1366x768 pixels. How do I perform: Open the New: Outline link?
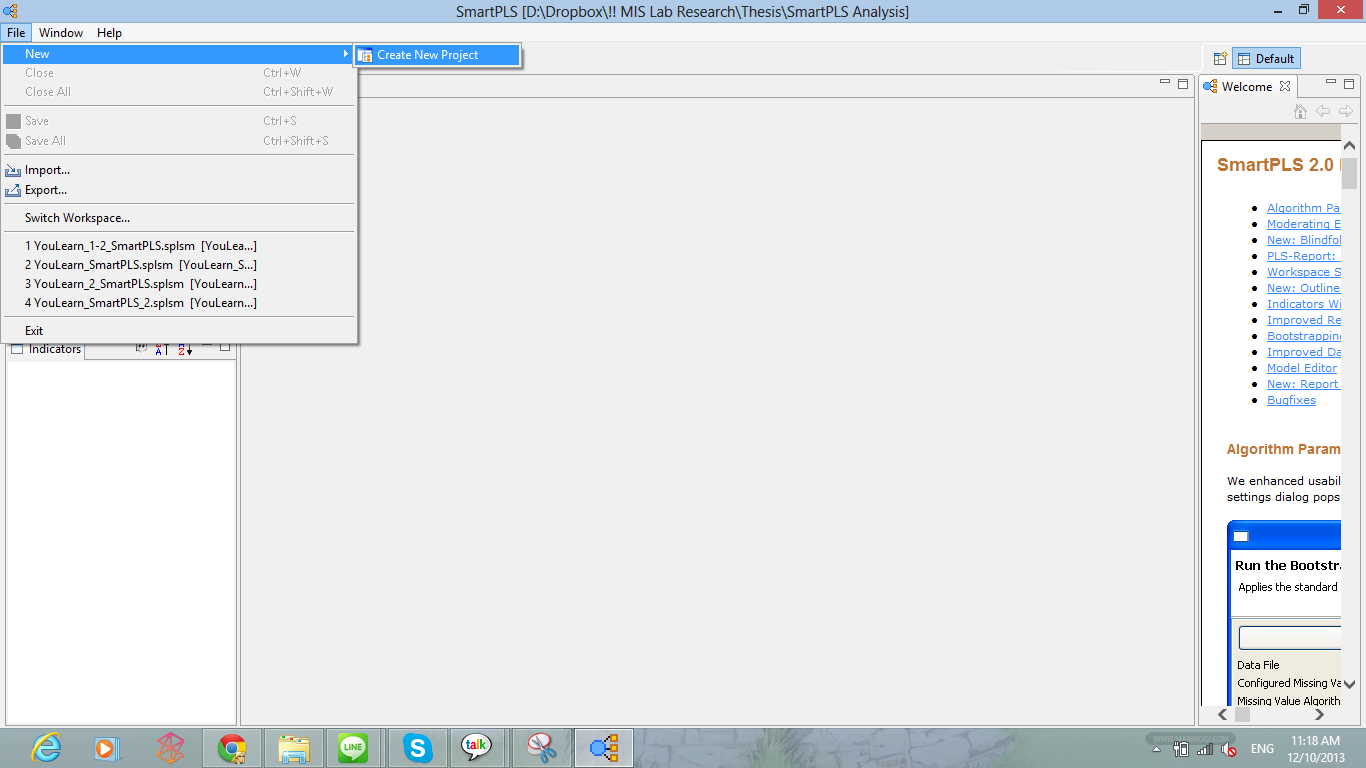tap(1303, 288)
